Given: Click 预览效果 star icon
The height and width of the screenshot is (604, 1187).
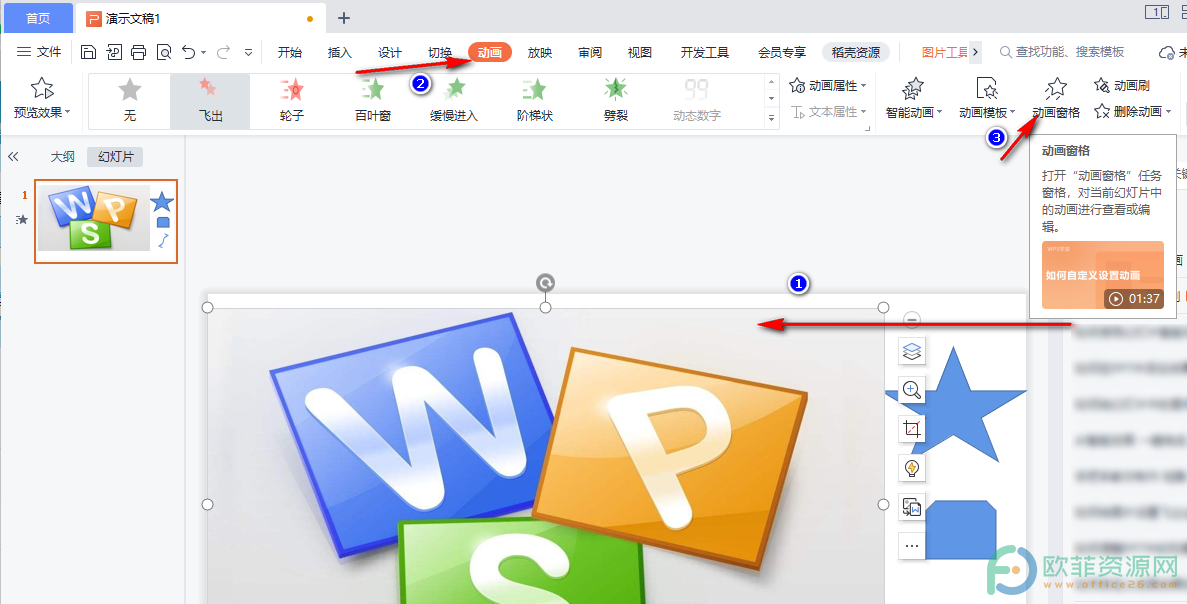Looking at the screenshot, I should click(42, 89).
